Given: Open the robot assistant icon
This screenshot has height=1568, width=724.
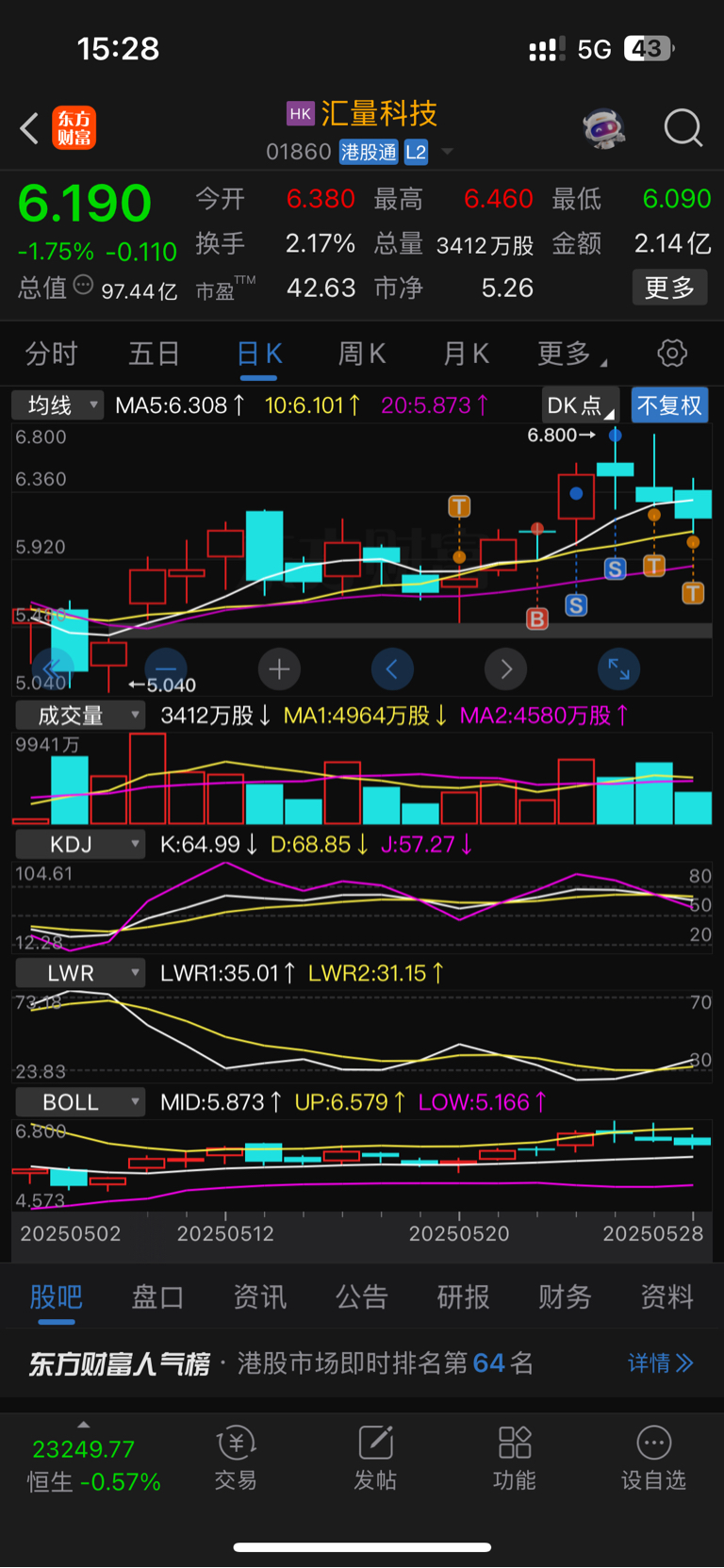Looking at the screenshot, I should (x=604, y=128).
